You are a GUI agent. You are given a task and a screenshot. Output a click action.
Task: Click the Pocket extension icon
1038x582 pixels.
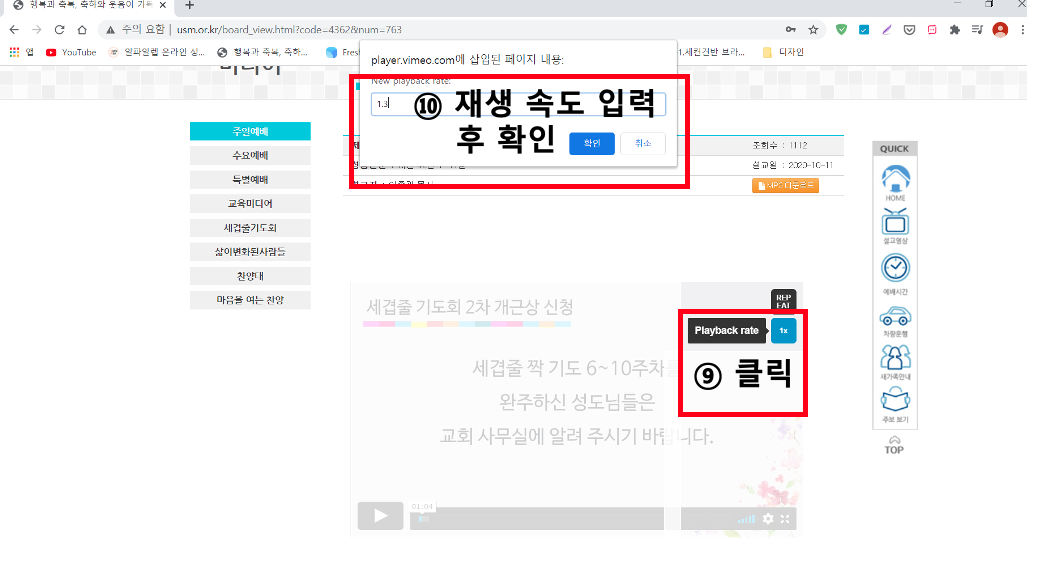point(910,30)
